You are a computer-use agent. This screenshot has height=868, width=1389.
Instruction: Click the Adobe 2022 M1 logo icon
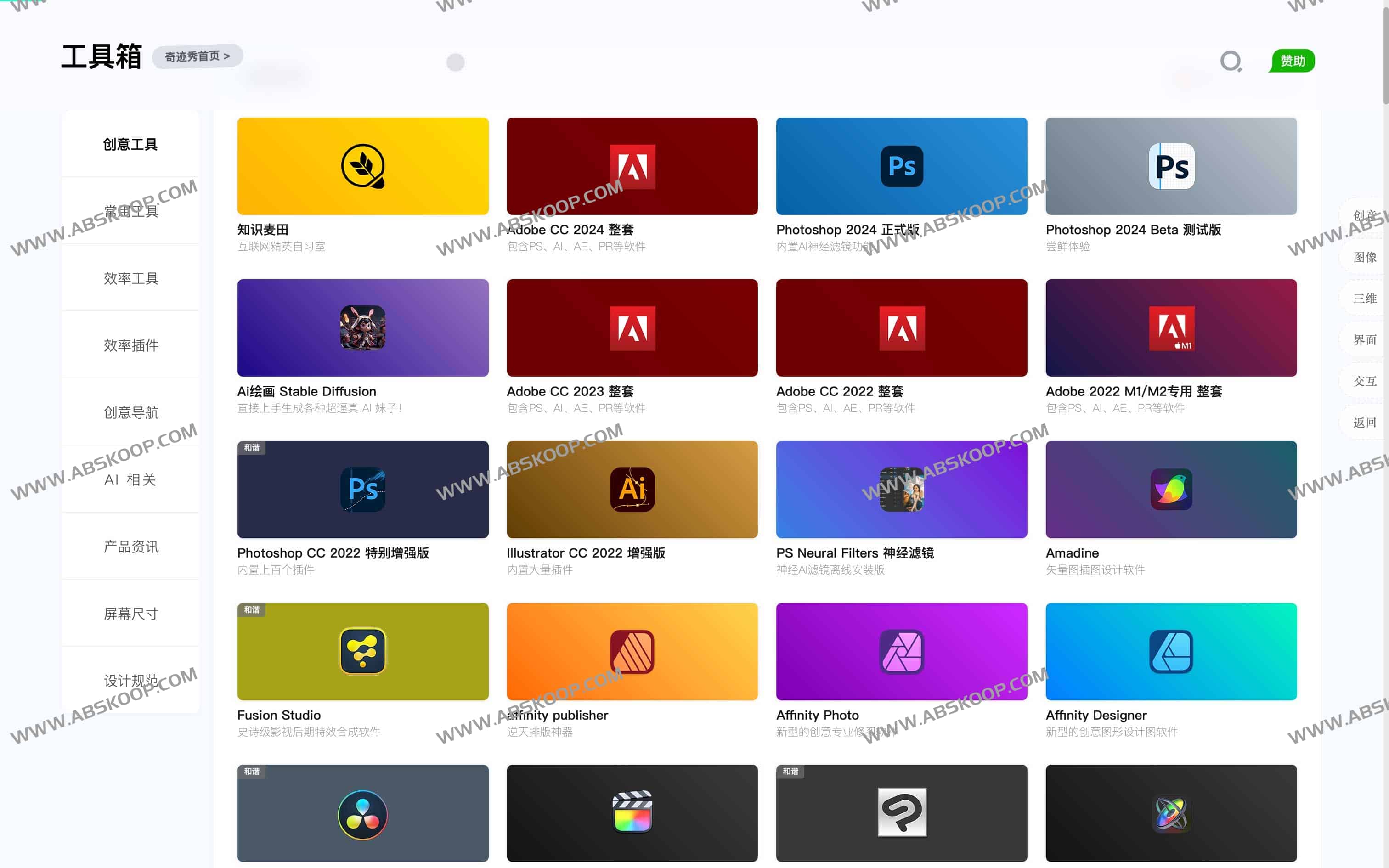coord(1171,328)
